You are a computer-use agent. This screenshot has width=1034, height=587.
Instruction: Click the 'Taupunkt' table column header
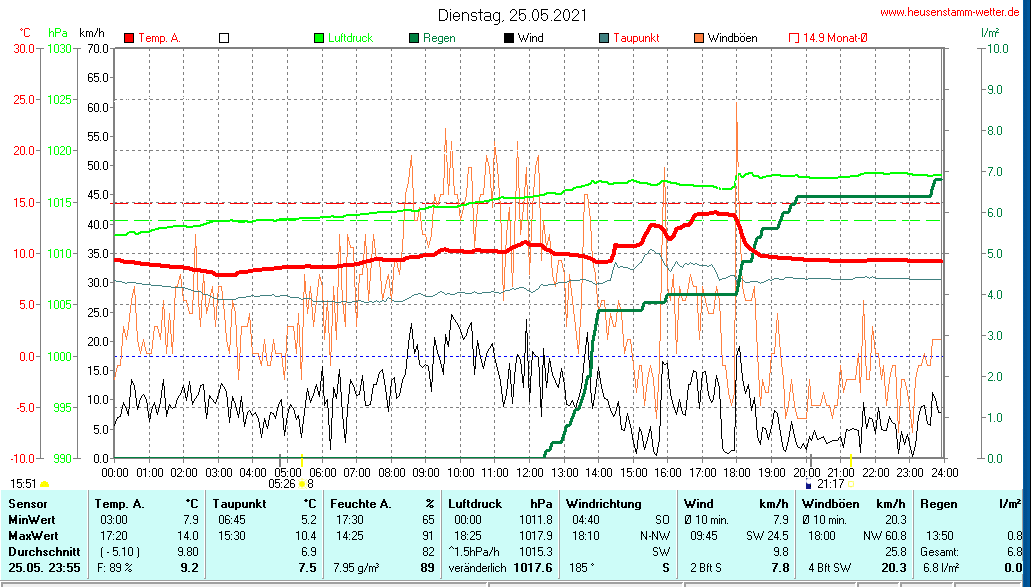(x=239, y=504)
